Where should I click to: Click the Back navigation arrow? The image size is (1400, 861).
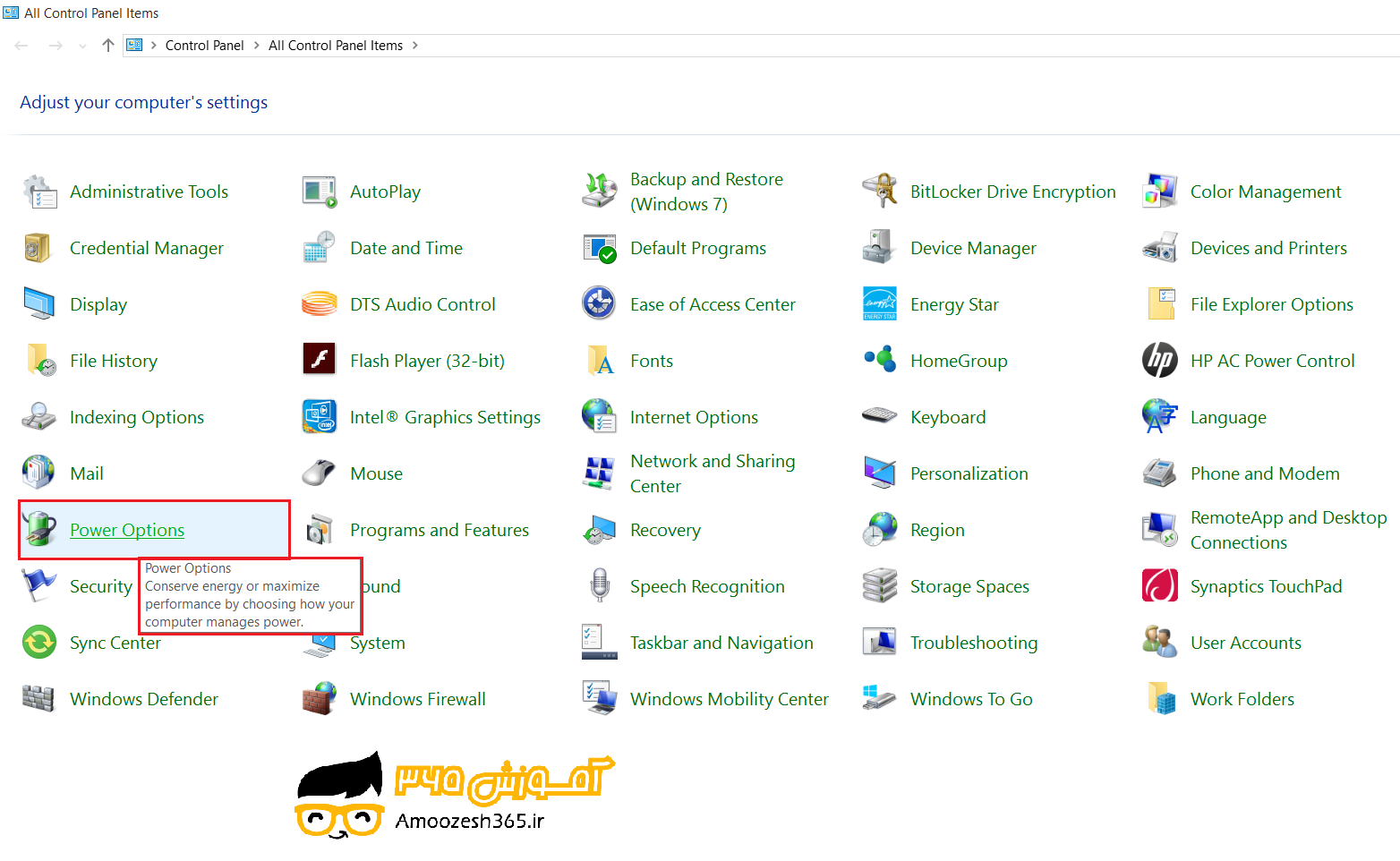click(x=21, y=45)
